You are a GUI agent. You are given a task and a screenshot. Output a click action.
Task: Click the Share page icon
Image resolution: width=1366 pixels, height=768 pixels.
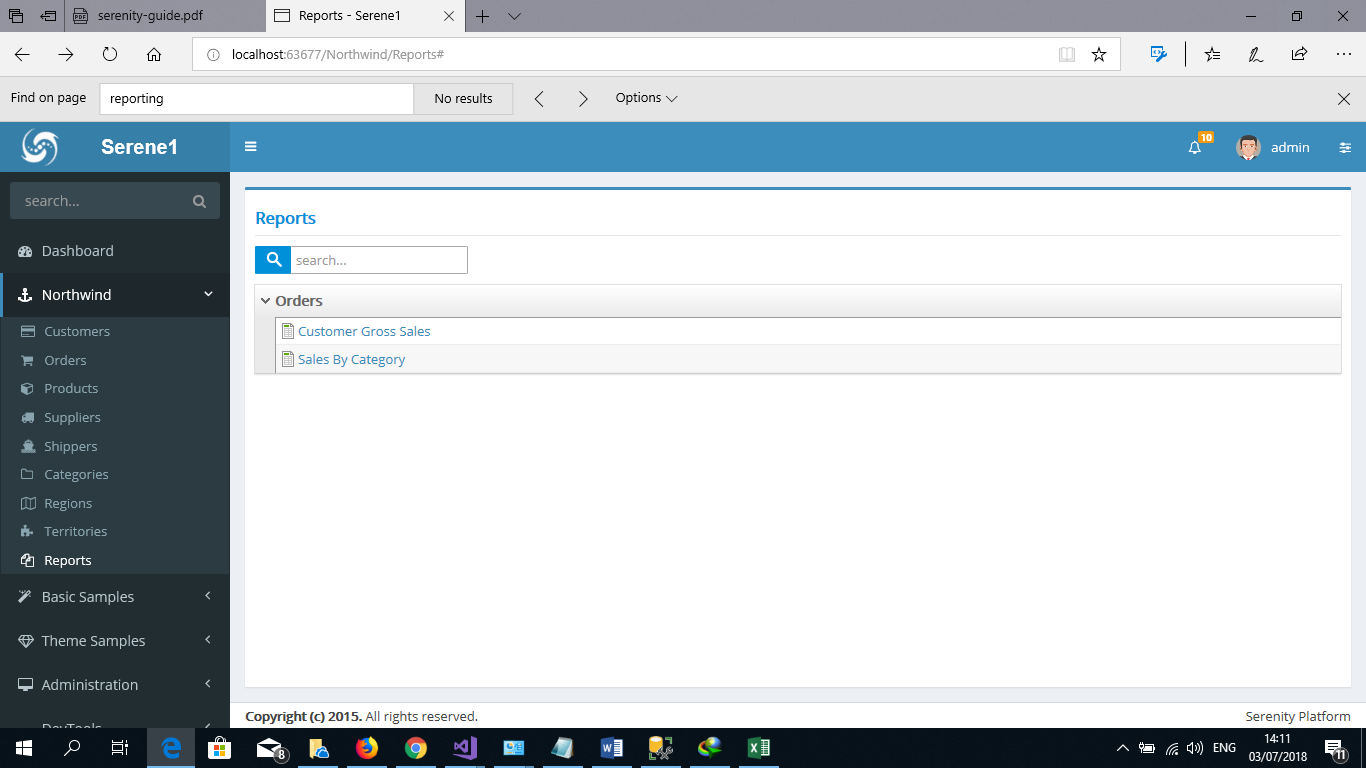point(1299,54)
